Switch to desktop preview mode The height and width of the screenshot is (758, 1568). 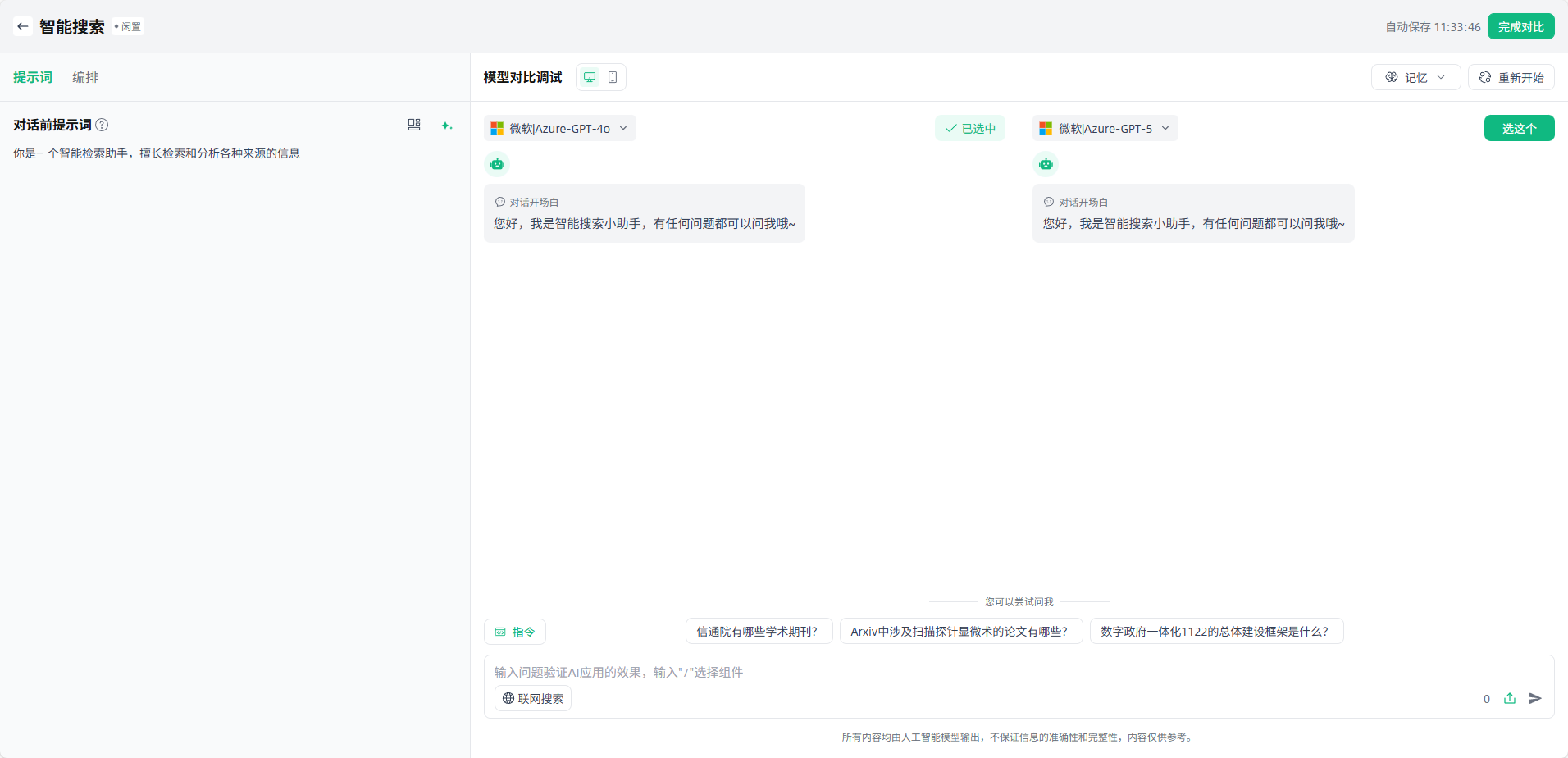coord(590,77)
